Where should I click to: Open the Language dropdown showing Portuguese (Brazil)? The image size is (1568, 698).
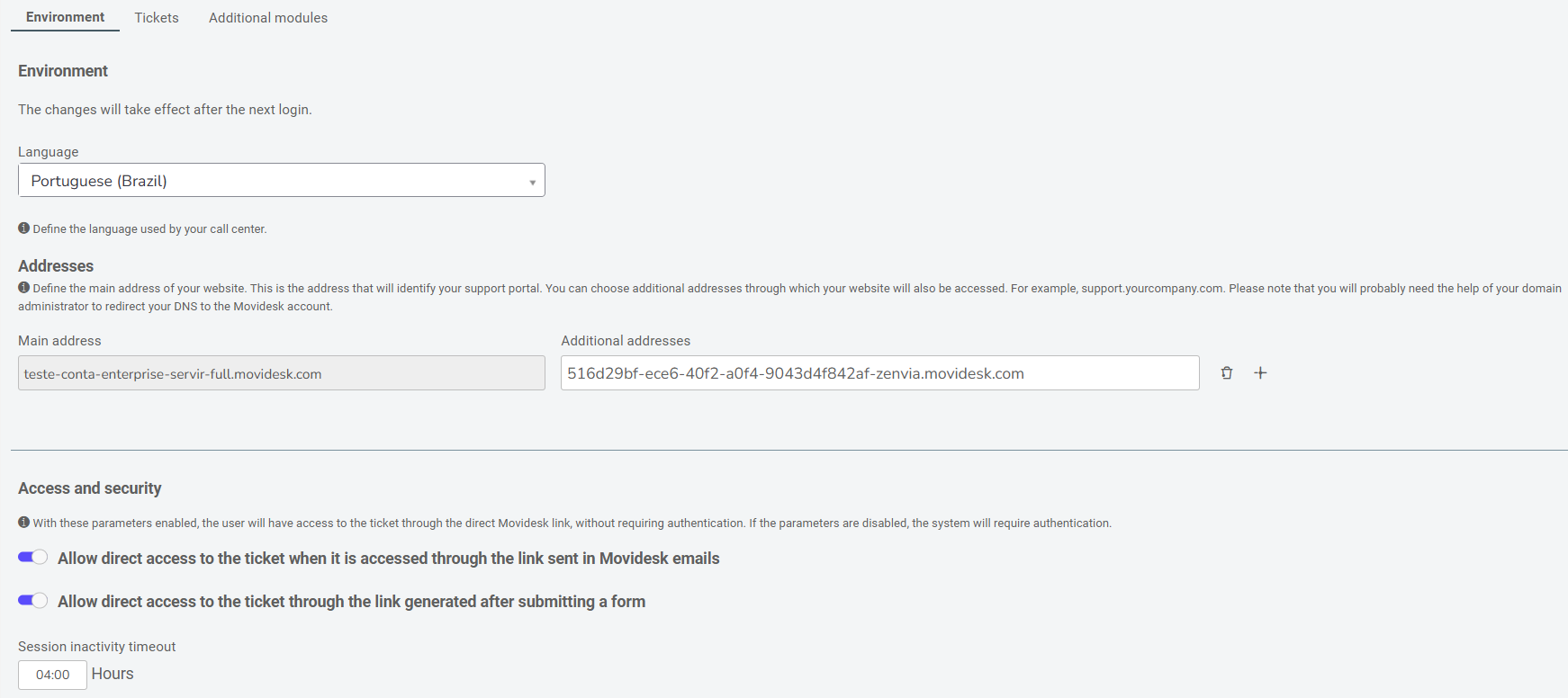[282, 180]
